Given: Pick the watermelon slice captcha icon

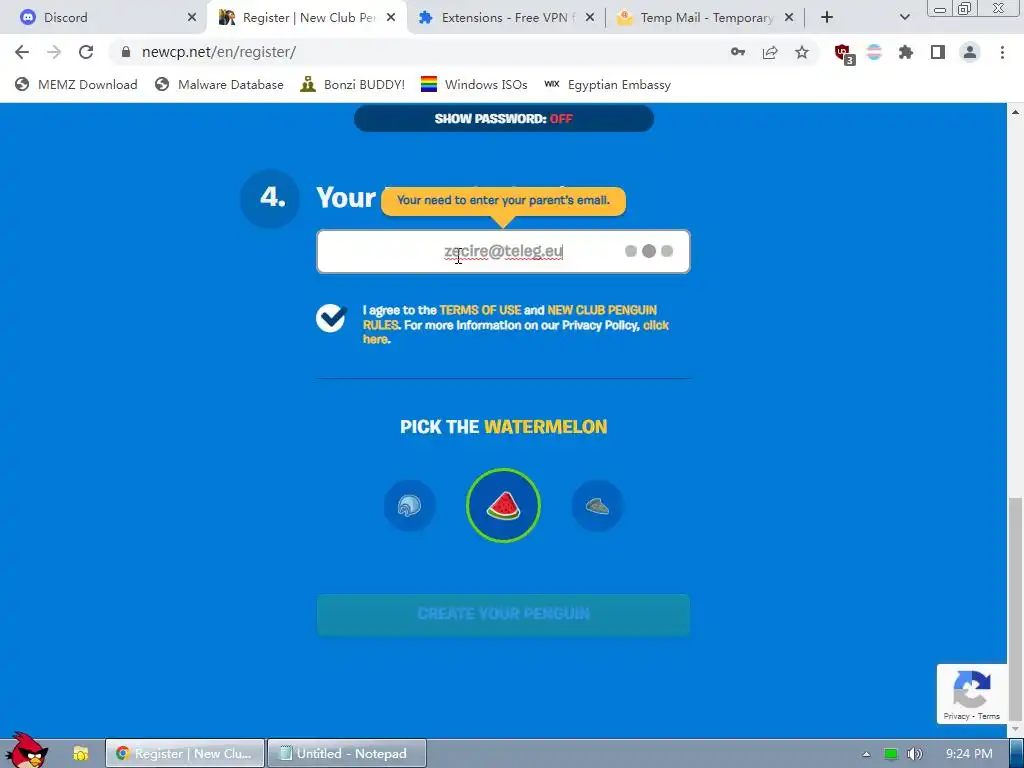Looking at the screenshot, I should [504, 505].
